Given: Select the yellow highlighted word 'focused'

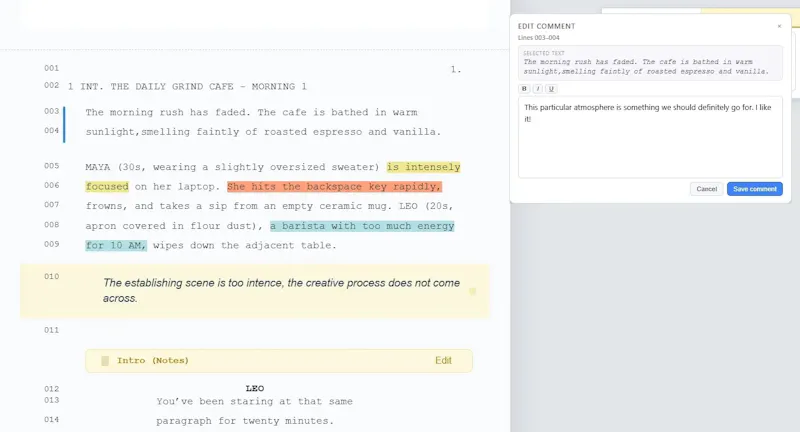Looking at the screenshot, I should (x=107, y=186).
